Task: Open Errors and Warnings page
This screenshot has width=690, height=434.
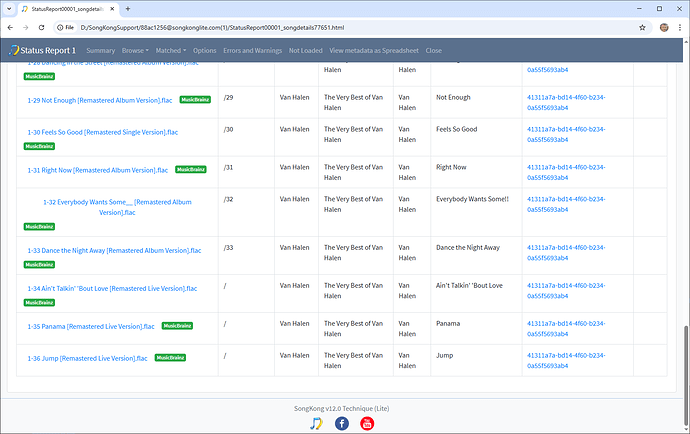Action: (x=252, y=50)
